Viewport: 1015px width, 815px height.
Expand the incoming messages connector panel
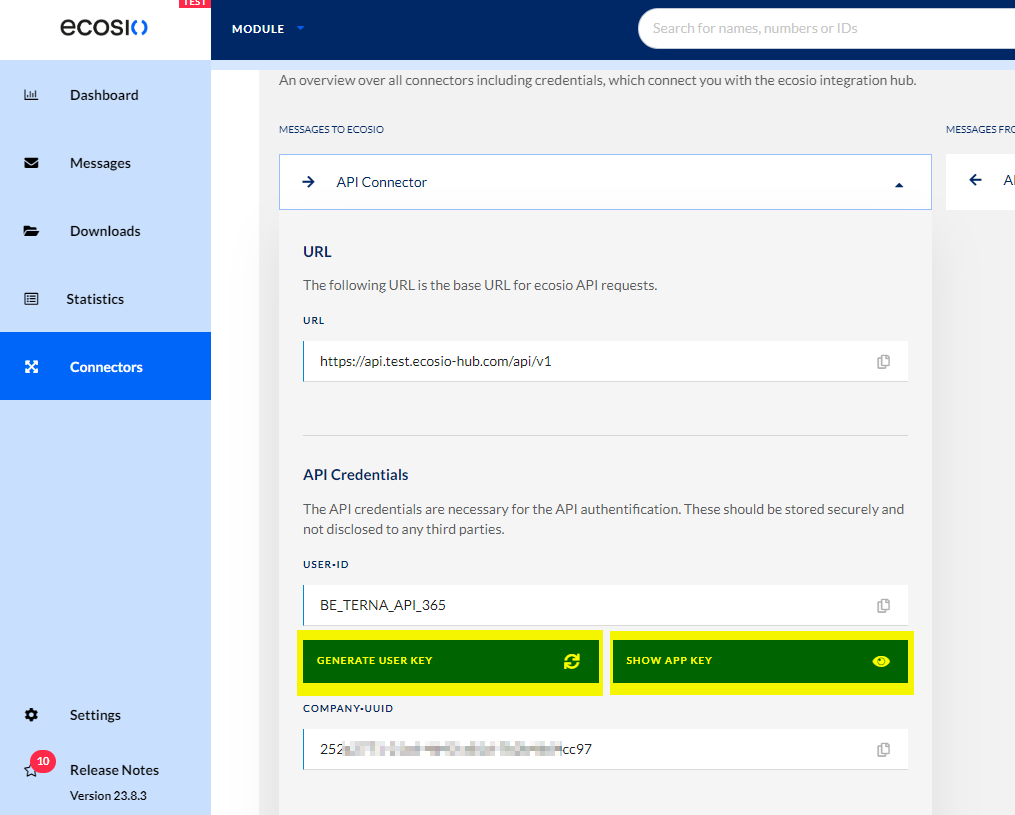(x=980, y=181)
